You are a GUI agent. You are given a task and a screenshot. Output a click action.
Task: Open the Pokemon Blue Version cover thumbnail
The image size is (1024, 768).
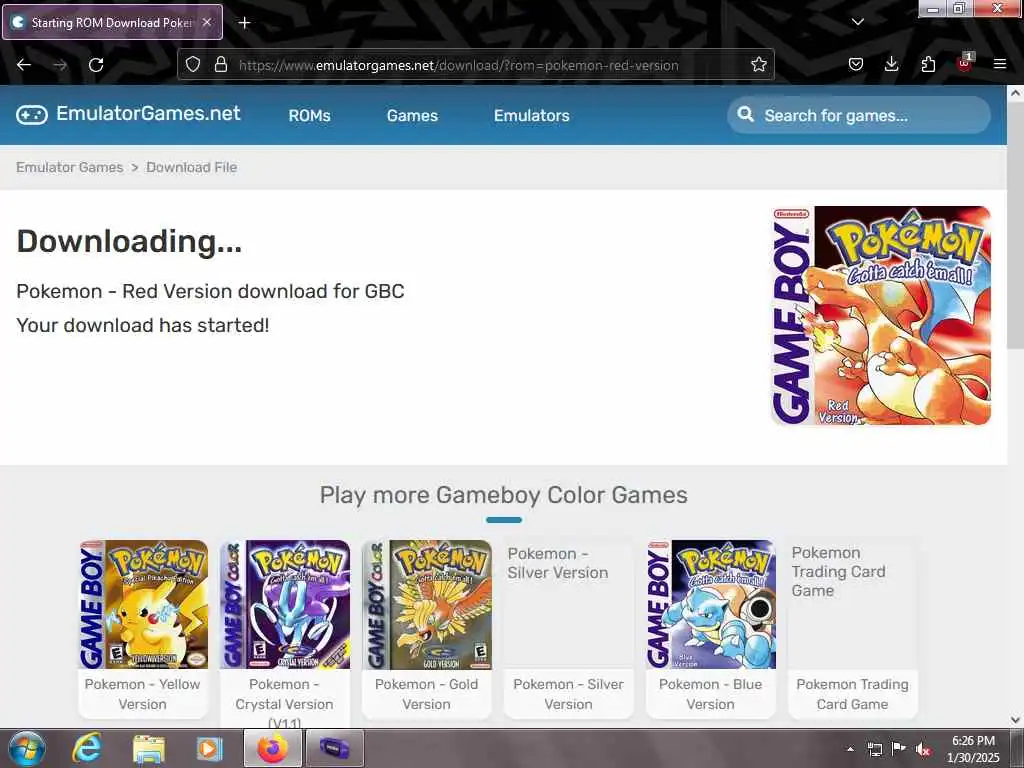(x=711, y=604)
